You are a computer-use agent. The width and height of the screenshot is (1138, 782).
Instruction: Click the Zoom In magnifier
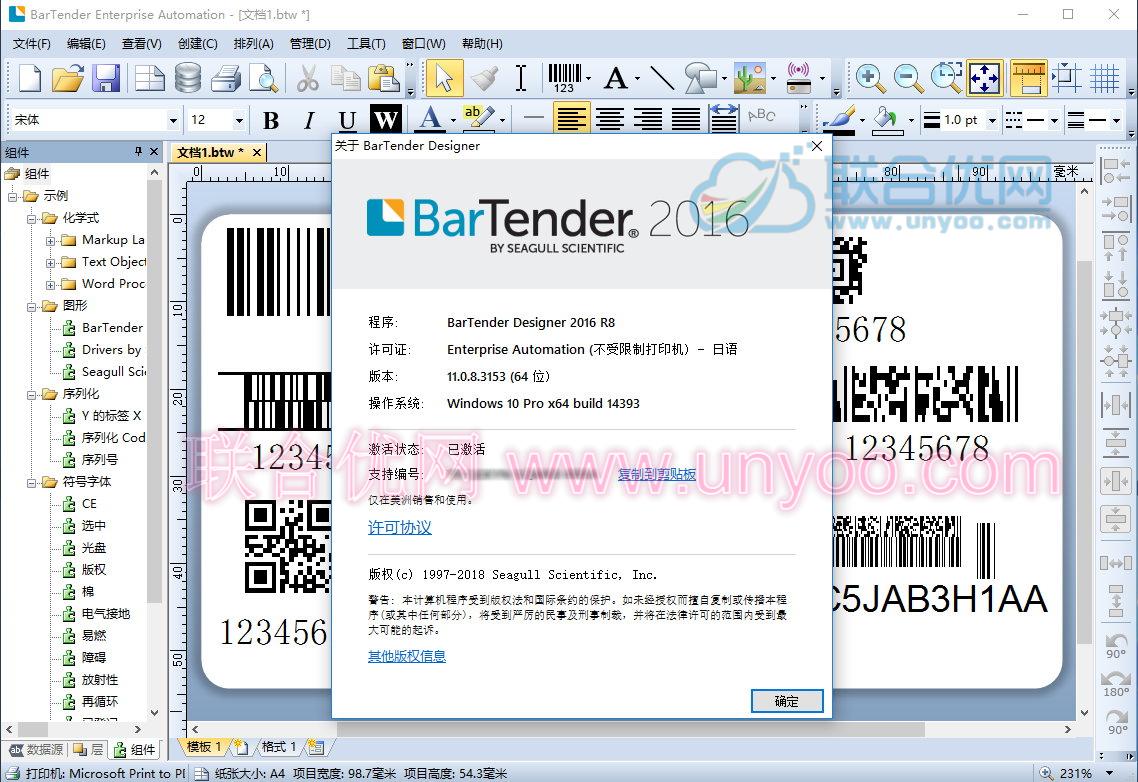[x=869, y=78]
